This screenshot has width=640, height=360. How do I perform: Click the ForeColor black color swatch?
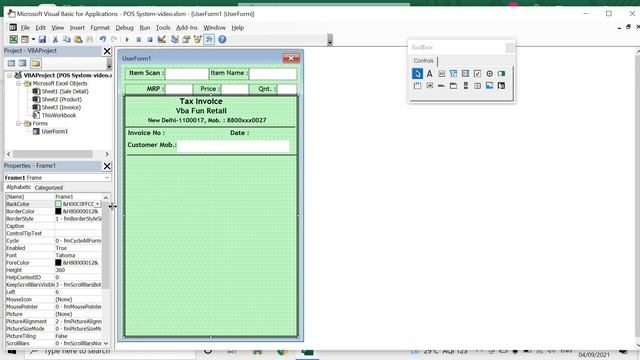58,263
